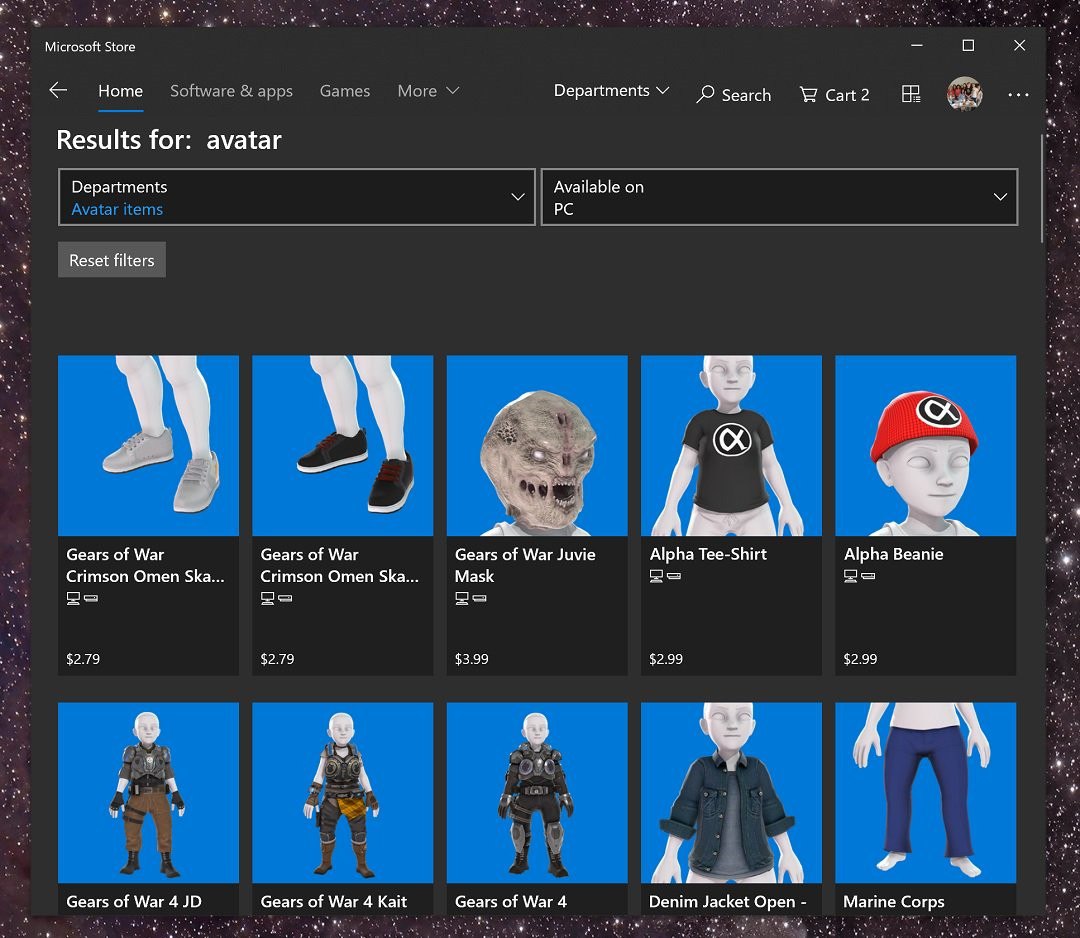Click the $2.99 price under Alpha Beanie
The width and height of the screenshot is (1080, 938).
coord(860,659)
